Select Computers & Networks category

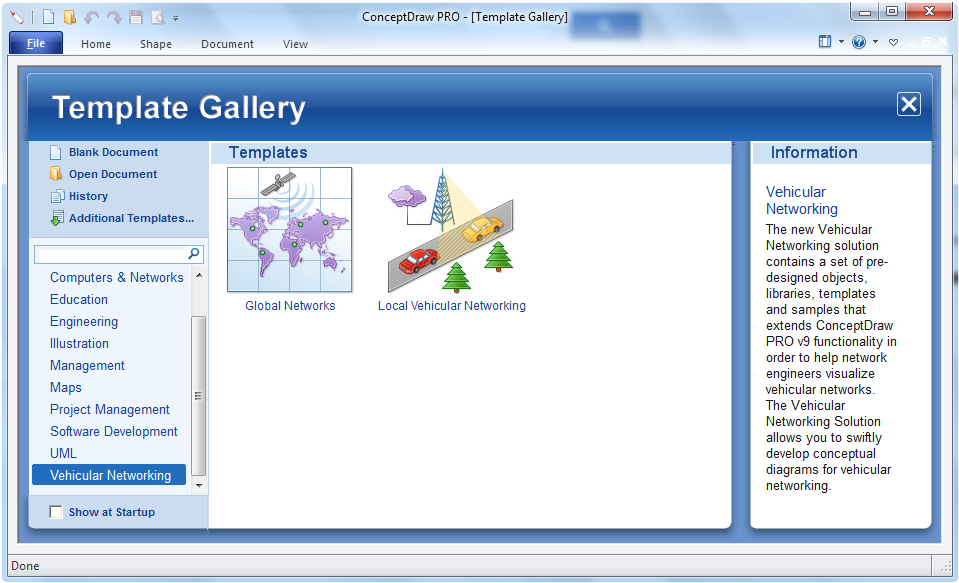point(116,277)
